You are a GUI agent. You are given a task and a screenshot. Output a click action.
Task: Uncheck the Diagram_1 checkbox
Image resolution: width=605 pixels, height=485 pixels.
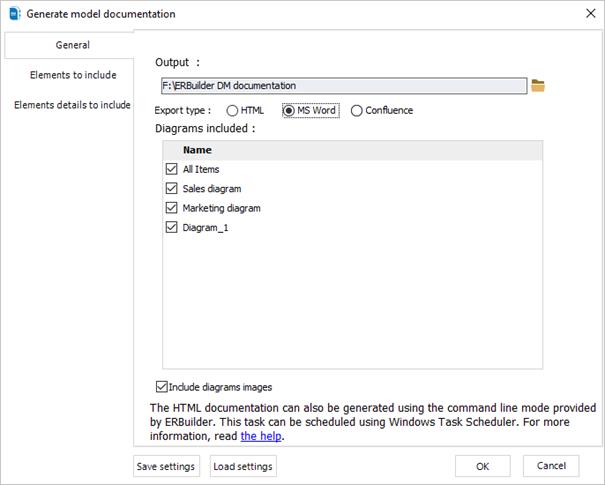coord(171,228)
